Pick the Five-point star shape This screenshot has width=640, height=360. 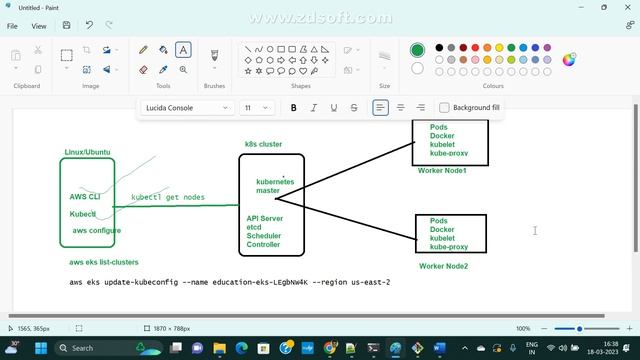click(248, 71)
